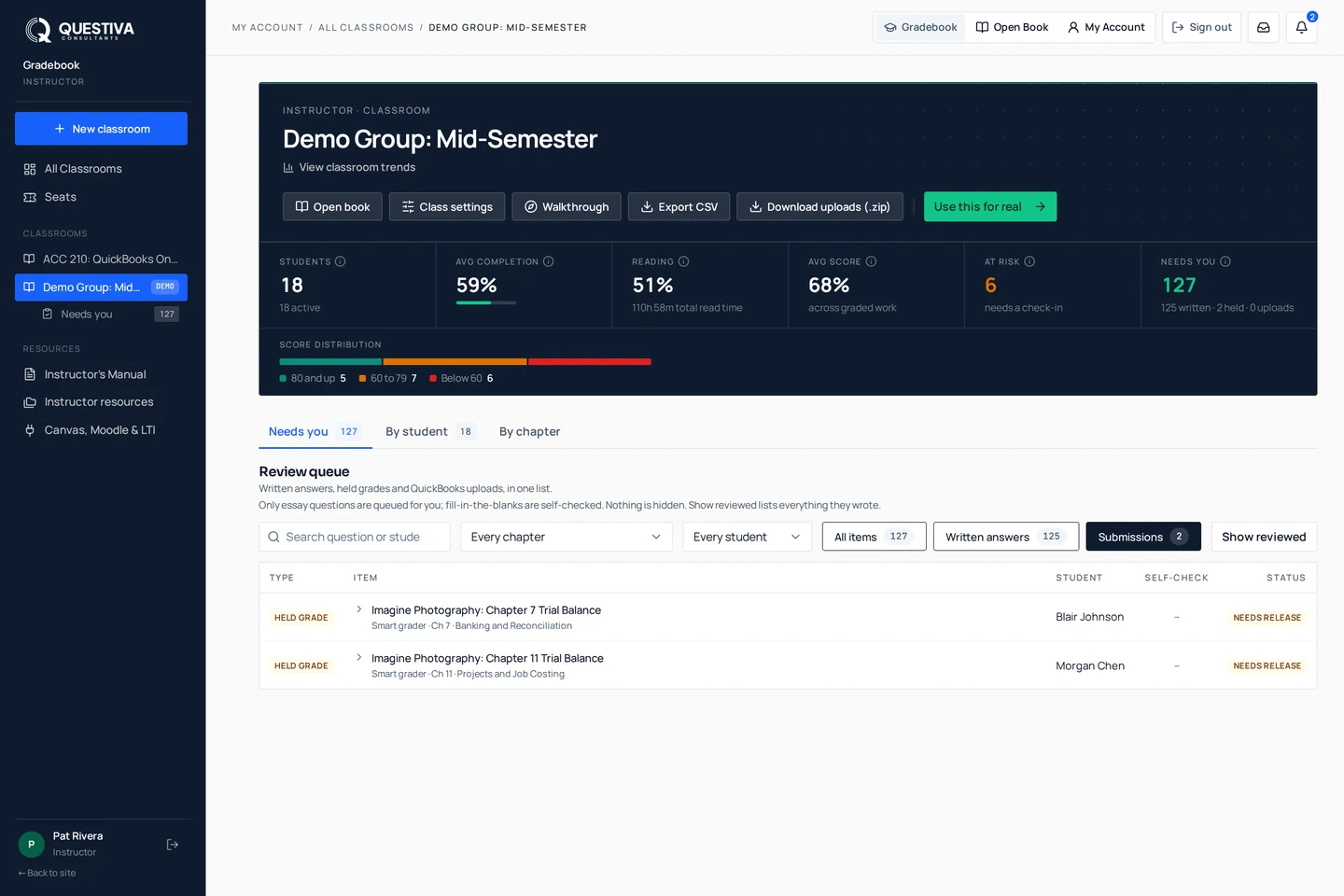Viewport: 1344px width, 896px height.
Task: Click the red Below 60 distribution bar
Action: coord(590,361)
